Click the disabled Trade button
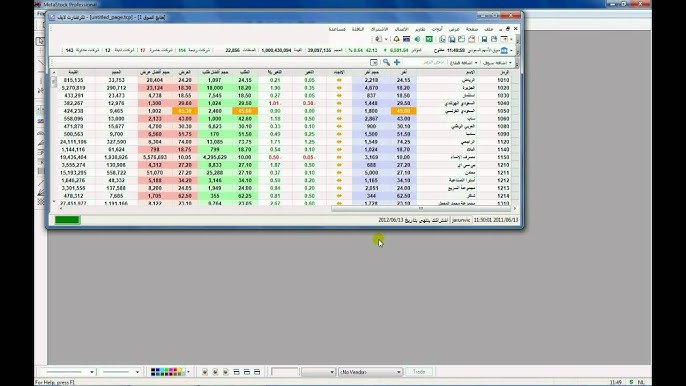 [419, 372]
